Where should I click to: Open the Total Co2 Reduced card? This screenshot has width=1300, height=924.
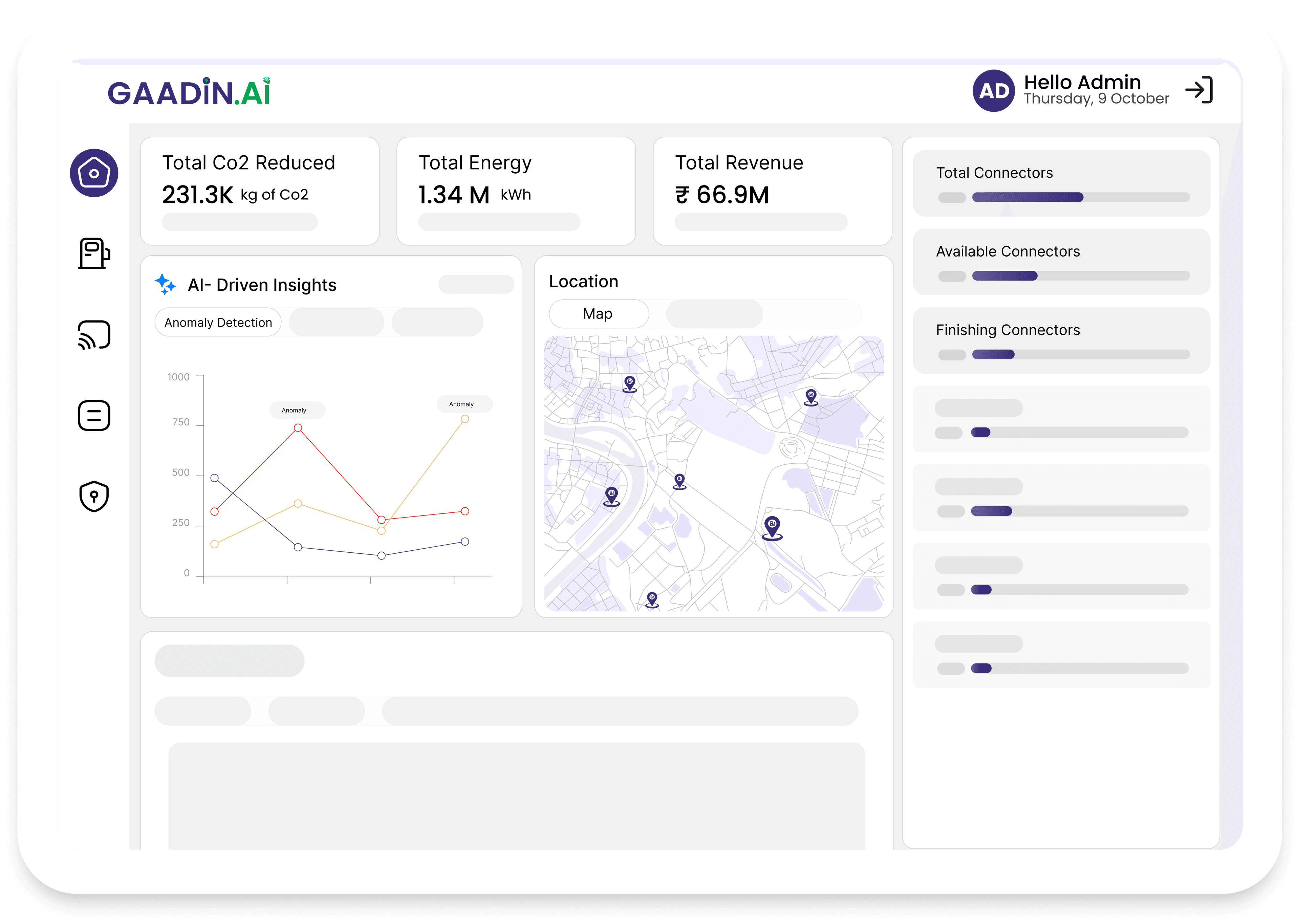[259, 191]
